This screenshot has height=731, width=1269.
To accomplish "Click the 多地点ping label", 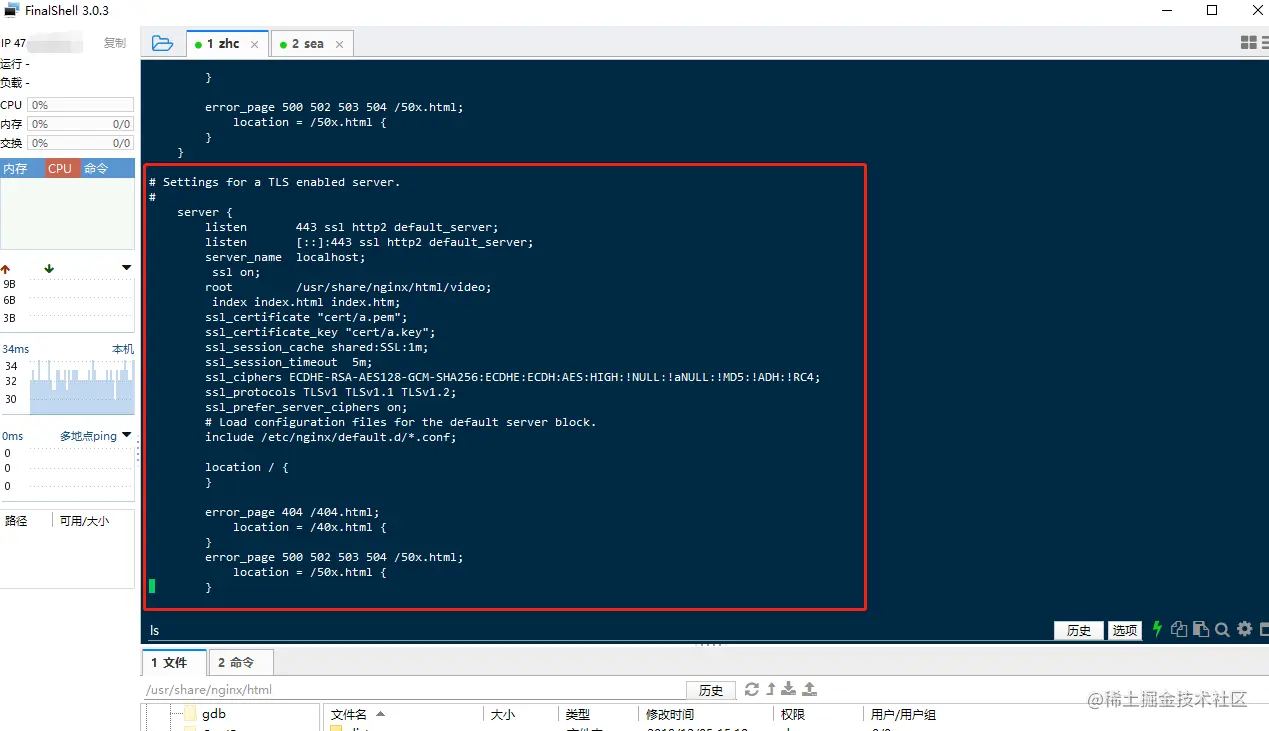I will 88,436.
